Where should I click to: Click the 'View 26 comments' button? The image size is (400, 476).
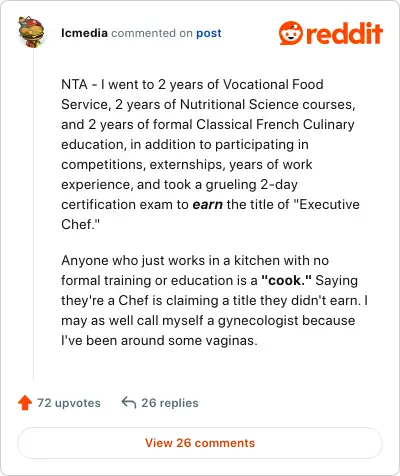click(x=200, y=443)
